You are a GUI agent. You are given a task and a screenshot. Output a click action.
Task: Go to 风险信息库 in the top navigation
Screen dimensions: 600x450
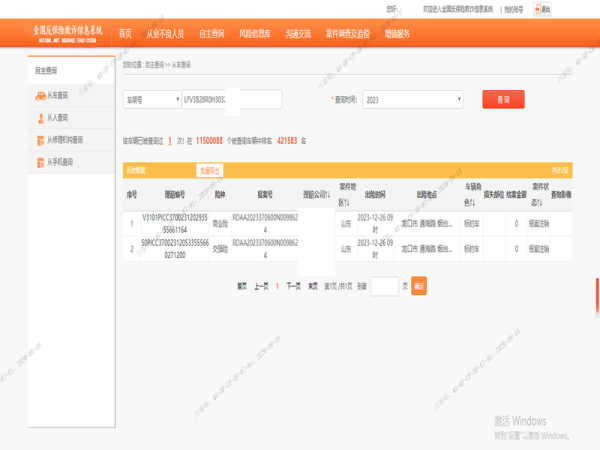coord(254,34)
